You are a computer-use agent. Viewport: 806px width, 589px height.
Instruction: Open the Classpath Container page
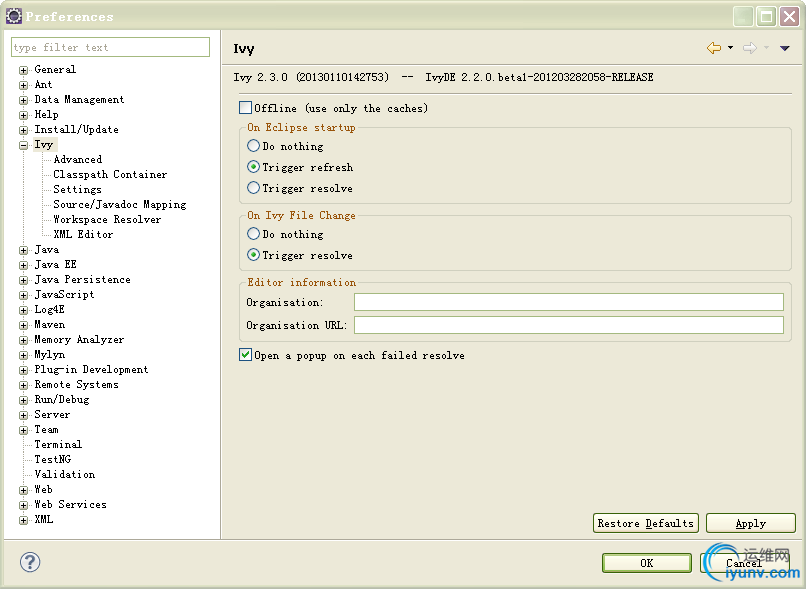pos(110,174)
